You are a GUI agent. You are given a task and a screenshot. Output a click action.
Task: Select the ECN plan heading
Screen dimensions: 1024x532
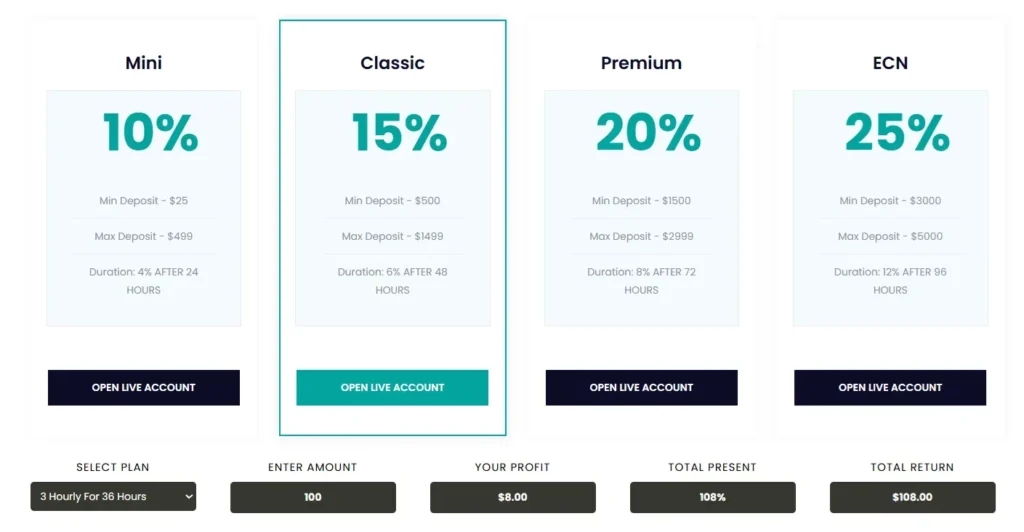(890, 63)
